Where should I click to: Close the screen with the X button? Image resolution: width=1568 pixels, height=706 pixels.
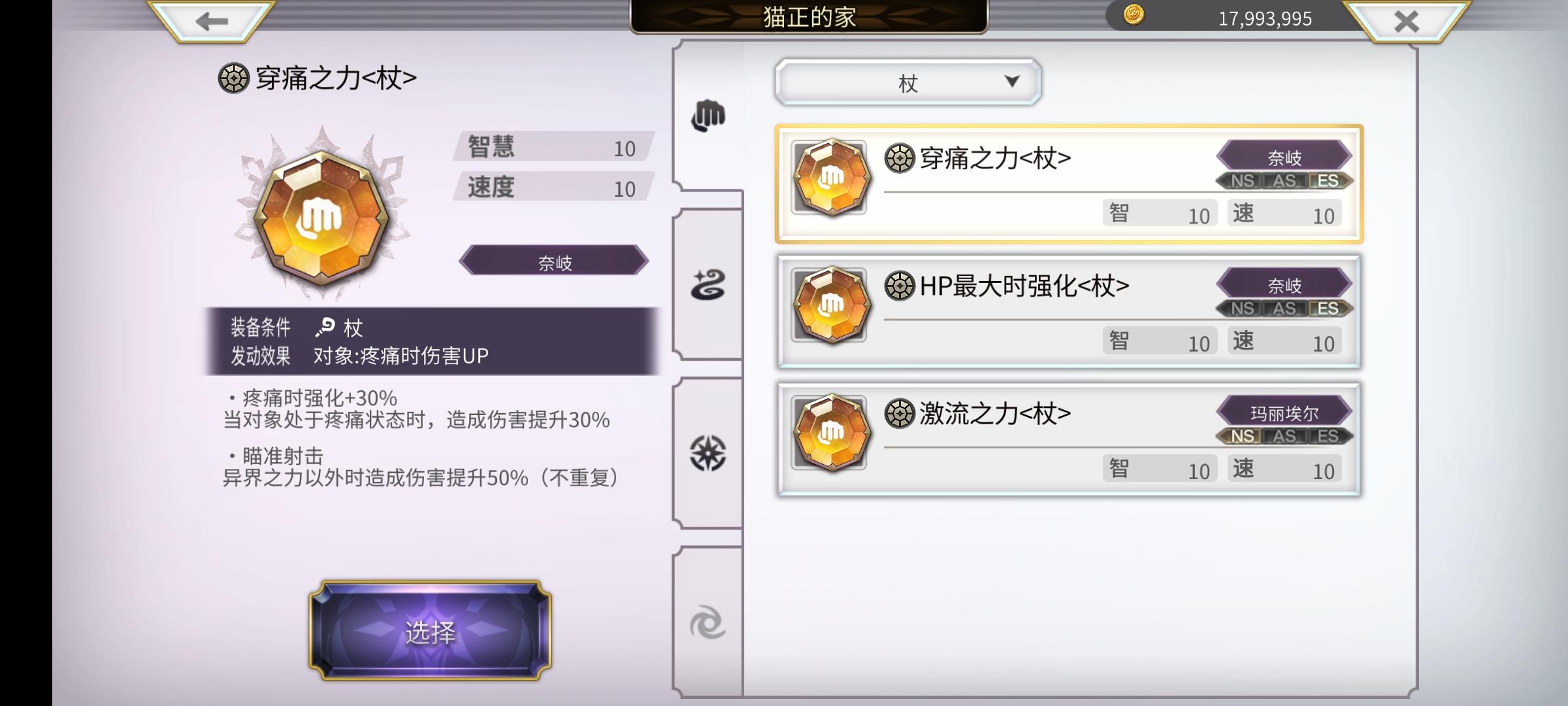[x=1406, y=21]
